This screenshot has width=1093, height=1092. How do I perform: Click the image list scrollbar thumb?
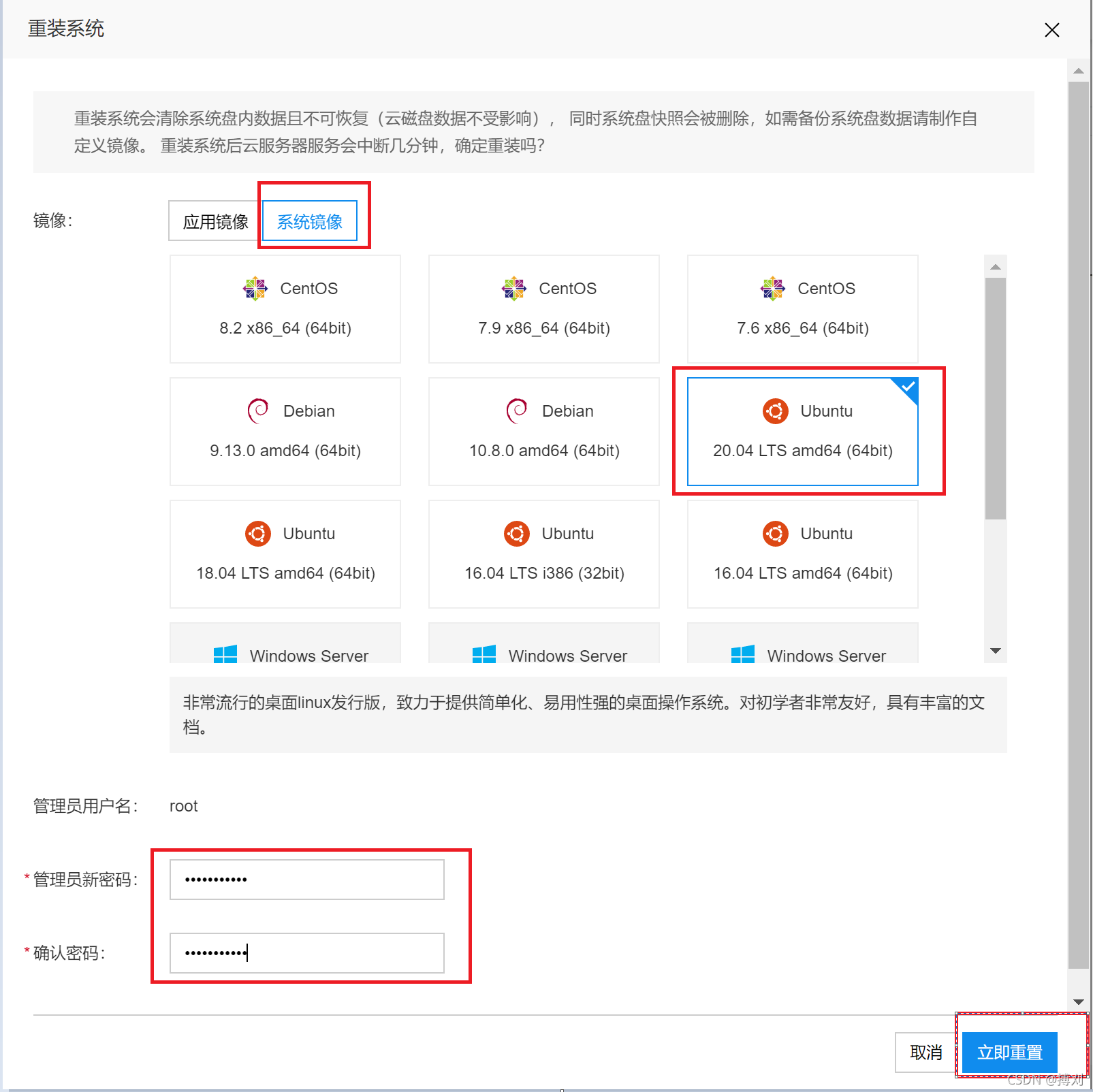996,398
